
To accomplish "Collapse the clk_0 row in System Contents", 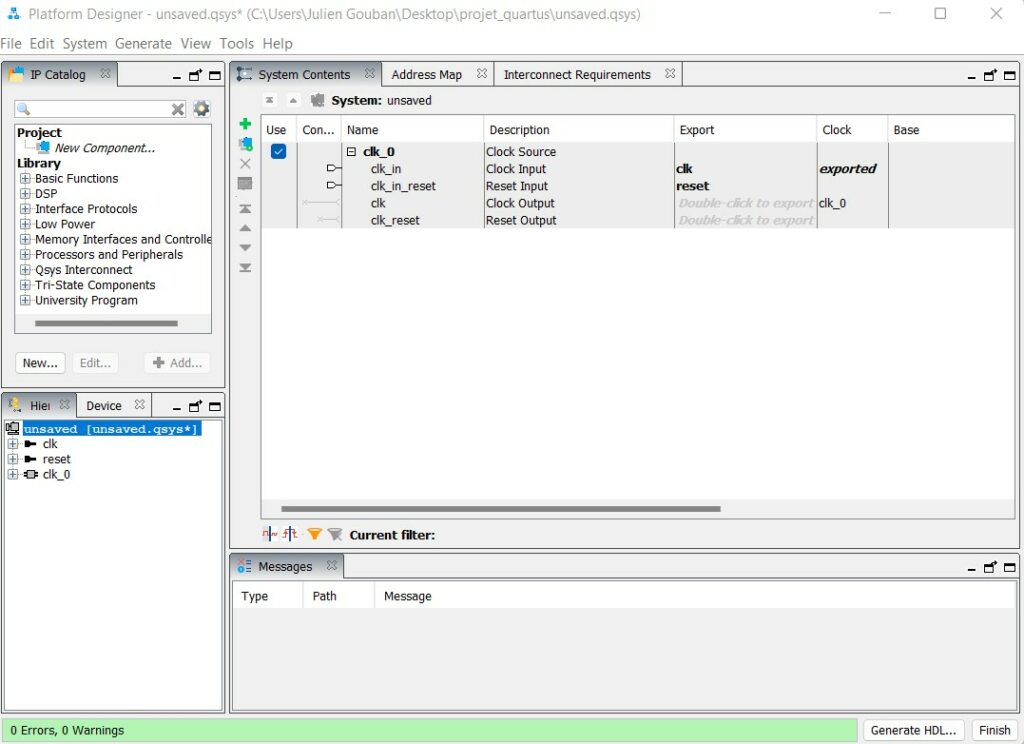I will 351,152.
